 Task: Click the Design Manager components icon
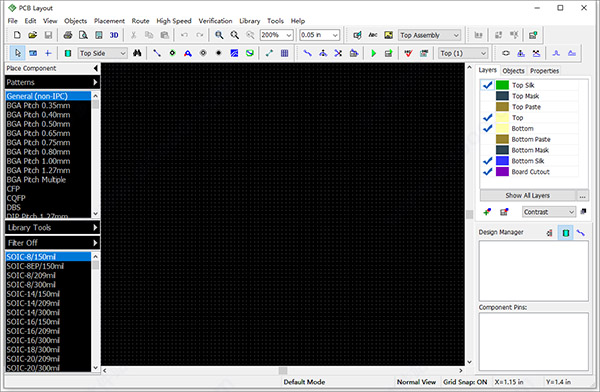[566, 233]
